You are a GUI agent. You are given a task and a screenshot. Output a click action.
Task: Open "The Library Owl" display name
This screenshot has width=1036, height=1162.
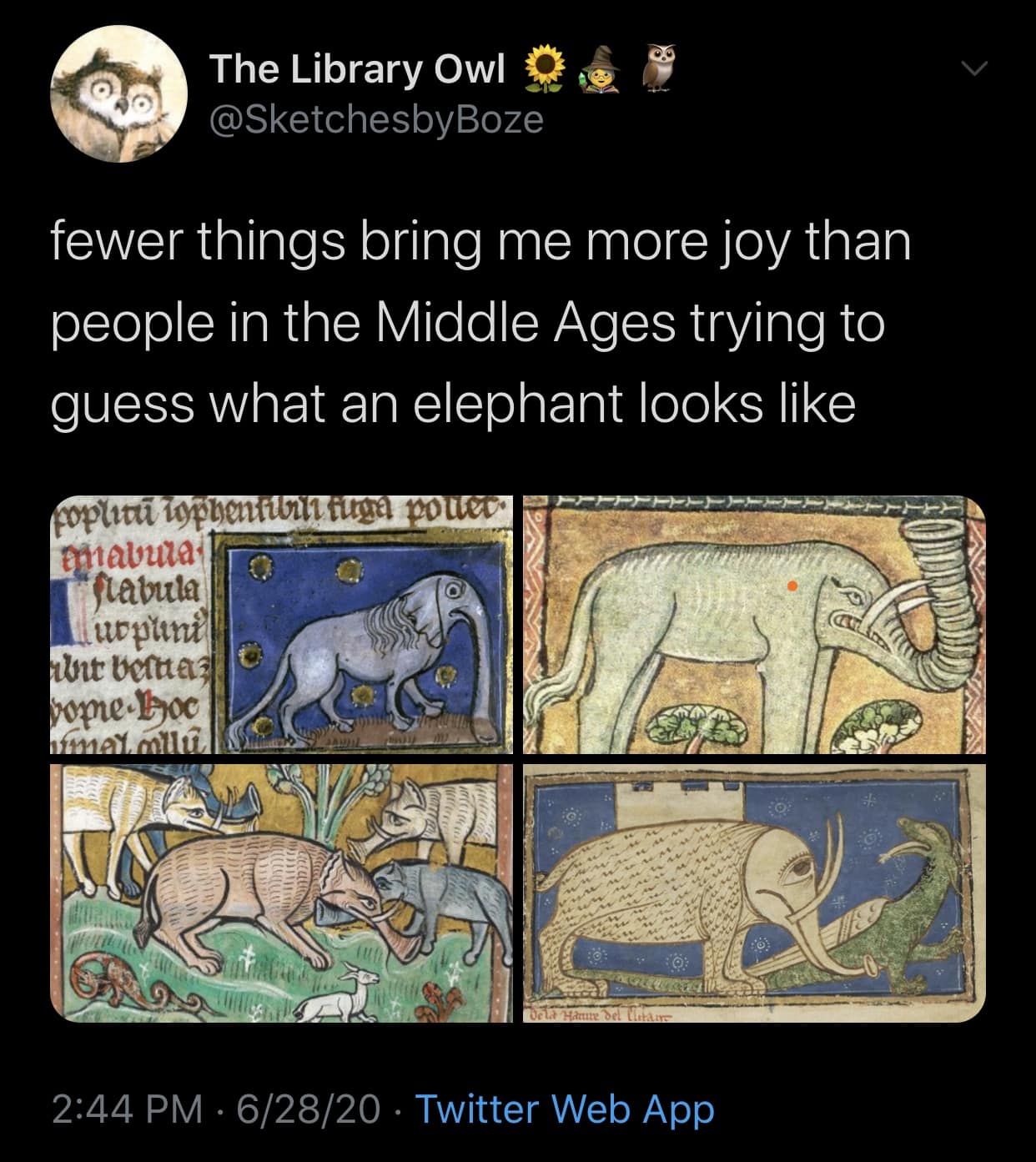pos(357,70)
